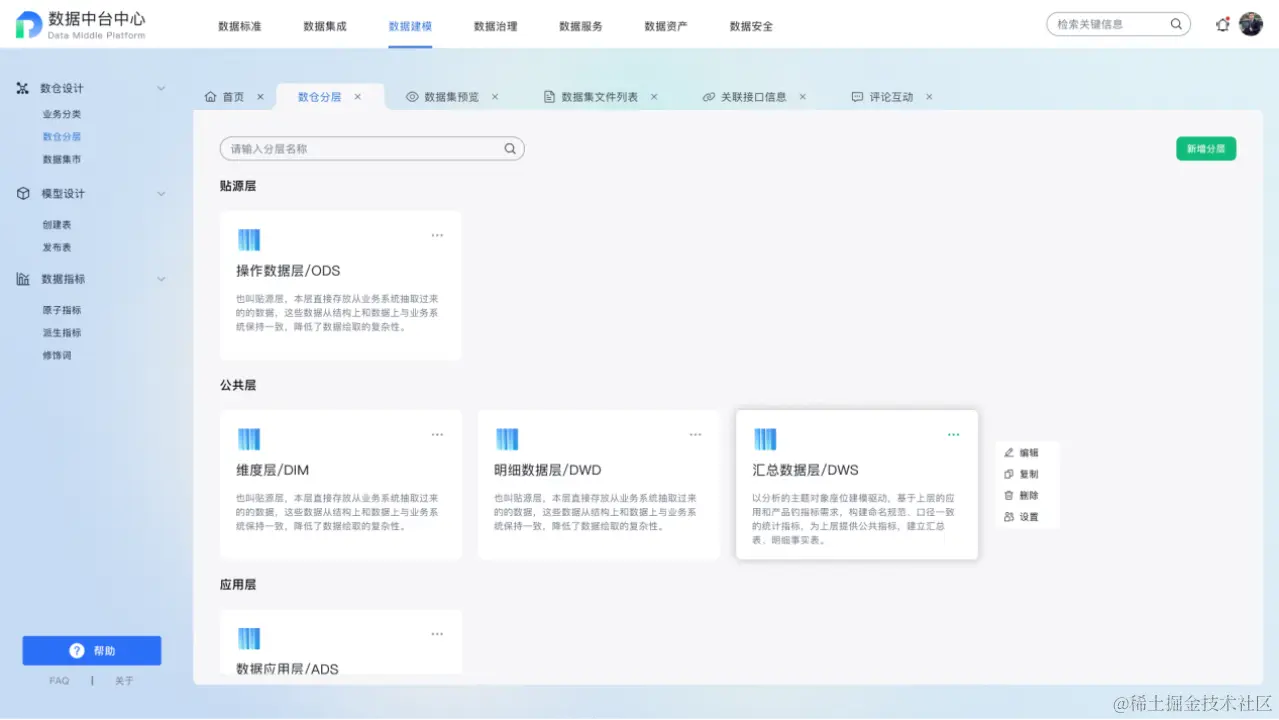The width and height of the screenshot is (1279, 720).
Task: Click the notification bell icon
Action: tap(1221, 24)
